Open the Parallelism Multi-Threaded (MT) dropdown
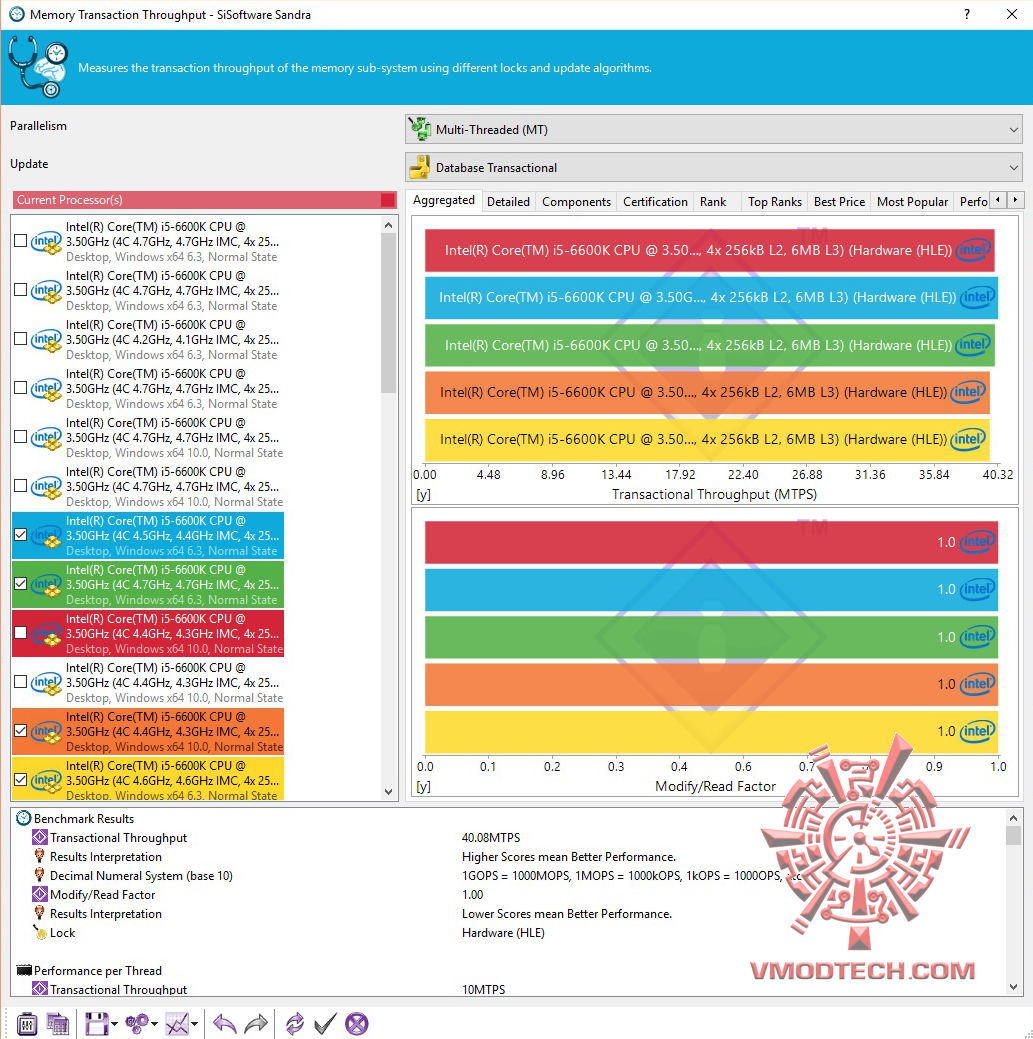The width and height of the screenshot is (1033, 1039). 714,129
